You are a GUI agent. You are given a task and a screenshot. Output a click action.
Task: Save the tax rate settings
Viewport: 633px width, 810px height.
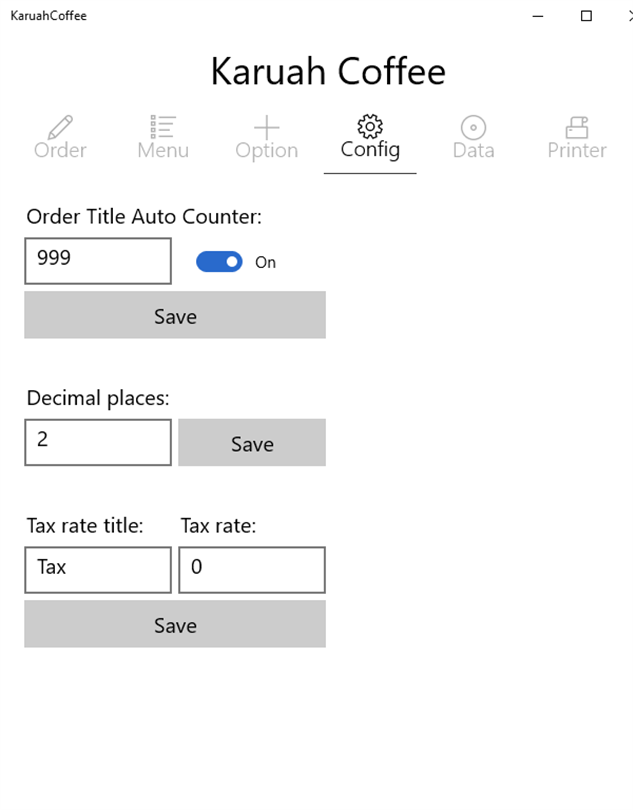175,625
